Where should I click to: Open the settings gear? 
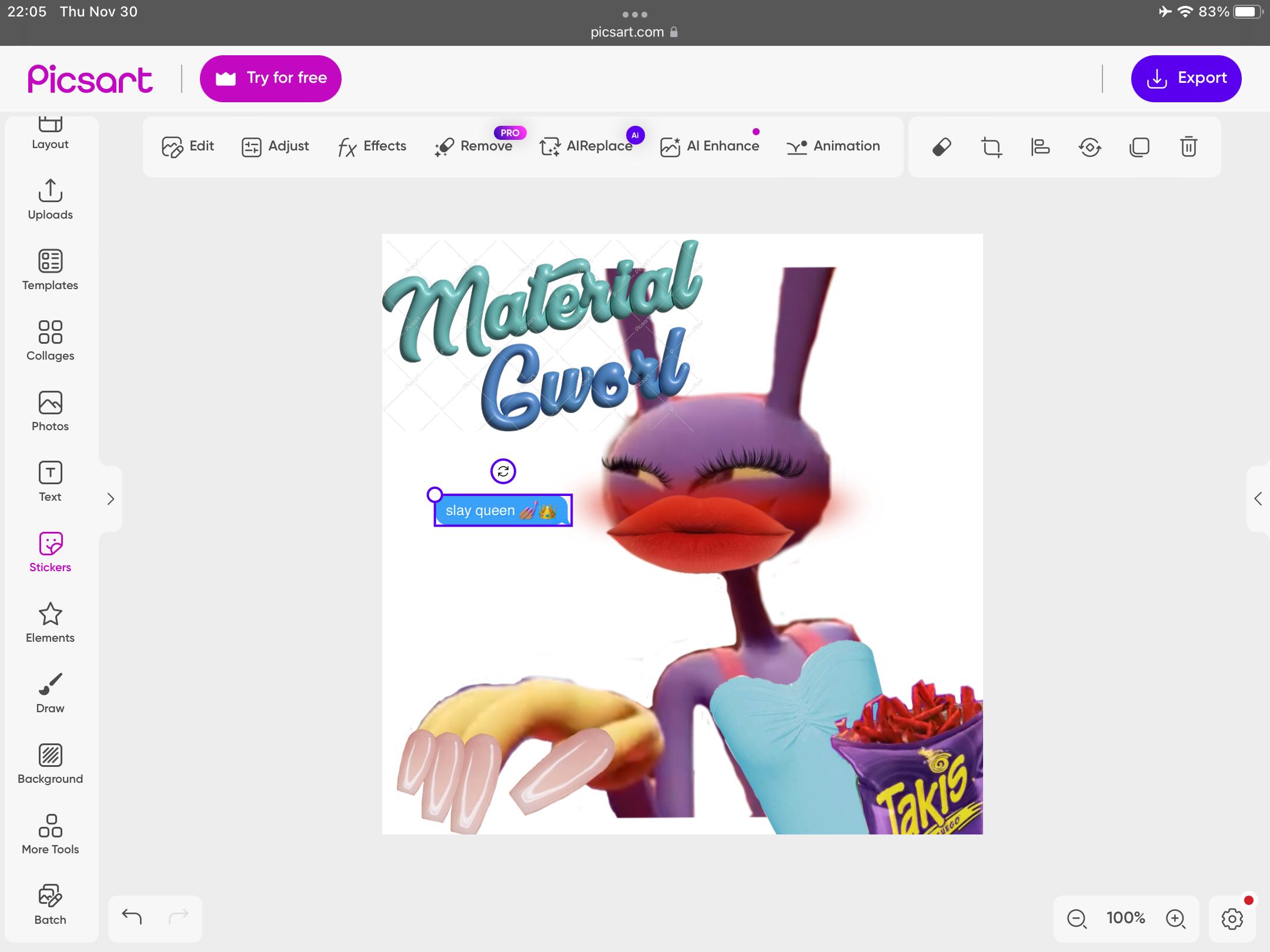coord(1232,919)
